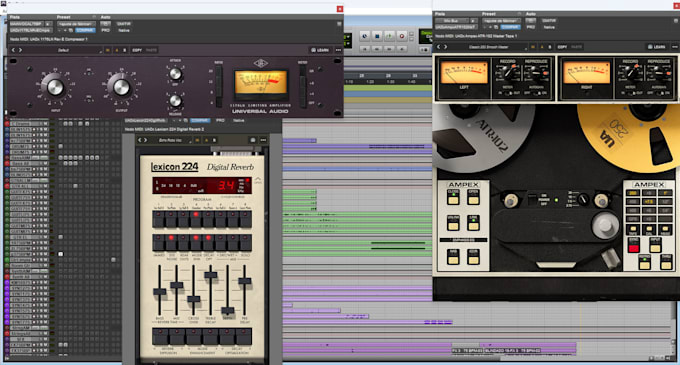Click COPY in the Ampex ATR-102 toolbar
The image size is (680, 365).
562,47
